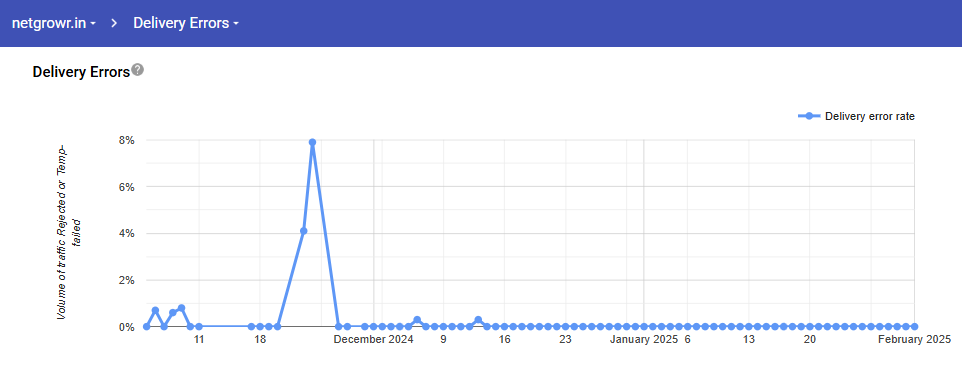Click the January 2025 axis label
The width and height of the screenshot is (962, 379).
pos(644,340)
